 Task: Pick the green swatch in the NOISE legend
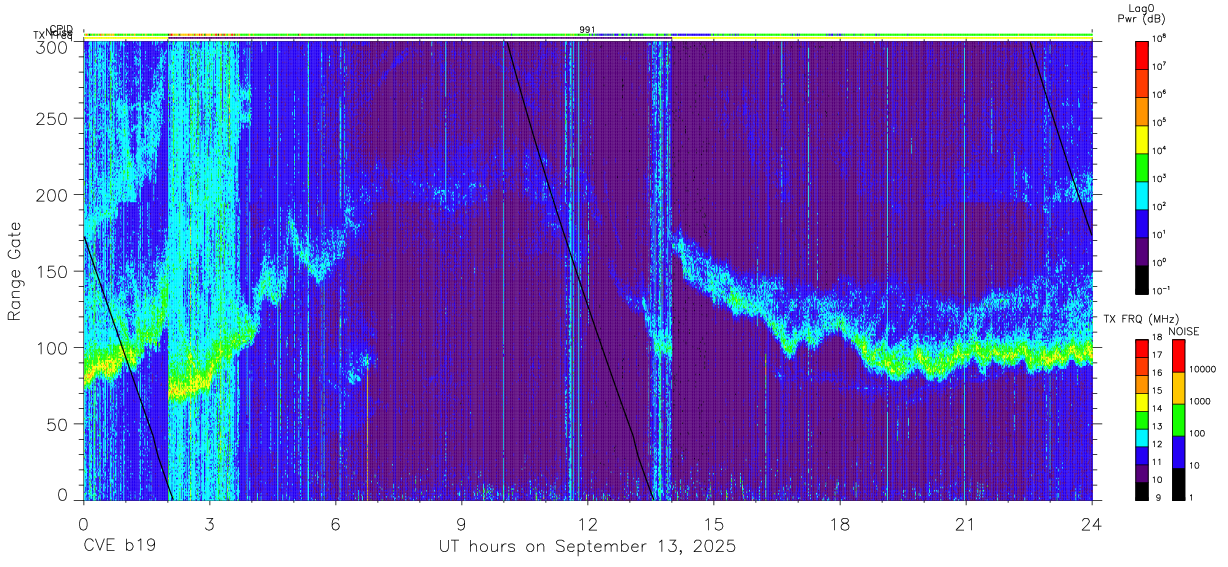click(x=1178, y=420)
